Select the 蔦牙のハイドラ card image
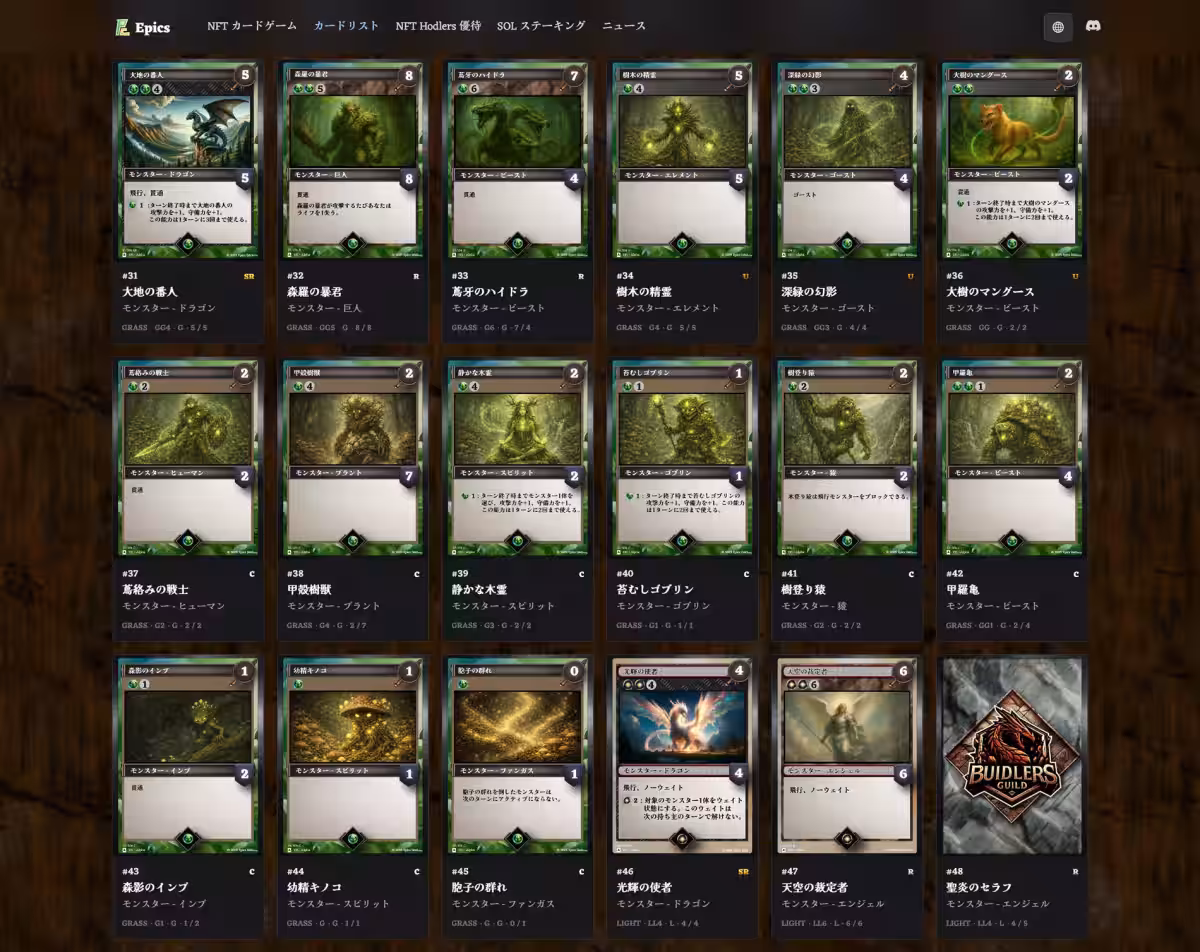 518,160
